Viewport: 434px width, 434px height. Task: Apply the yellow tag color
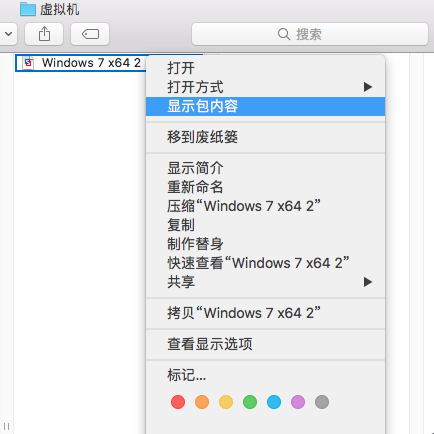click(226, 402)
